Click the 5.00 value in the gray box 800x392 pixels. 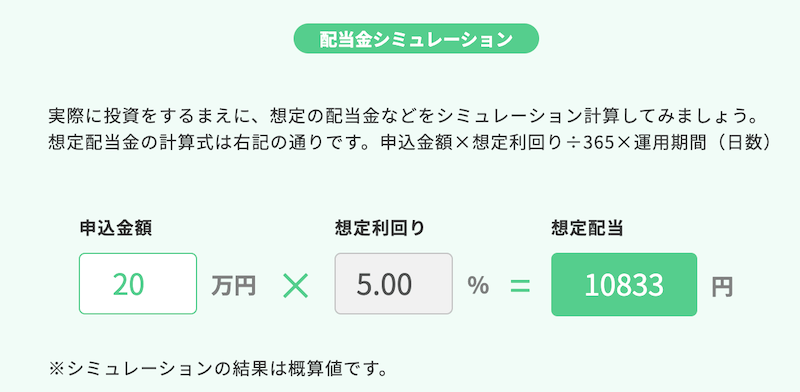[384, 285]
